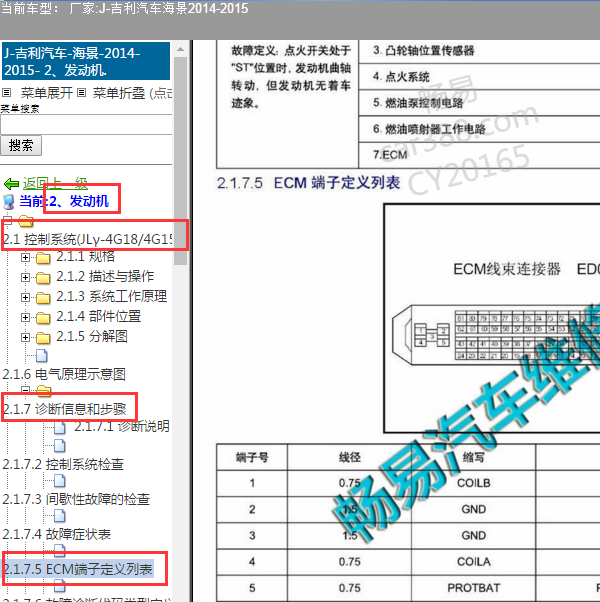Click the page icon above 2.1.7.4 故障症状表
600x602 pixels.
60,516
